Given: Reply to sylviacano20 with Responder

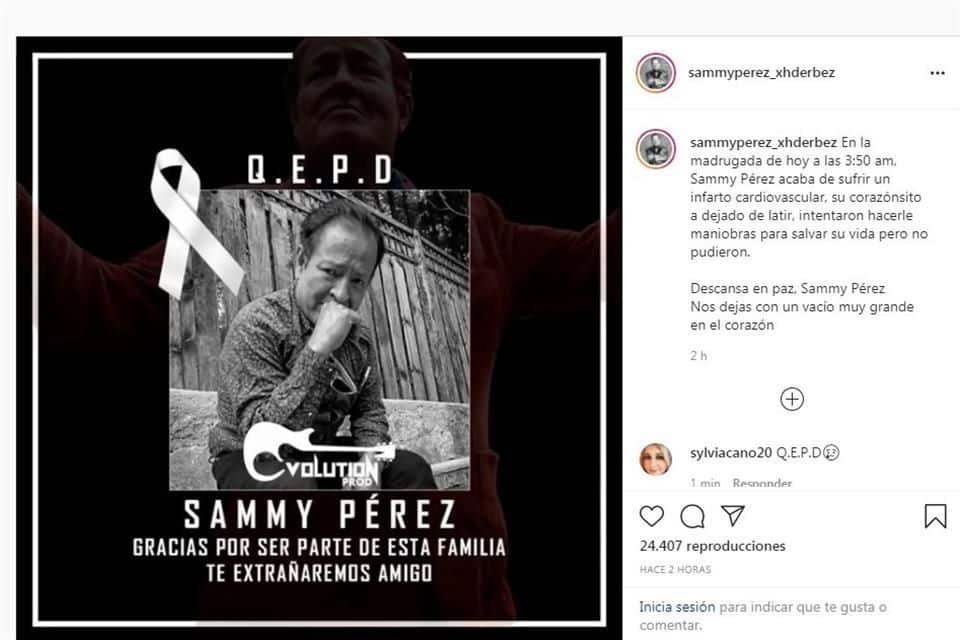Looking at the screenshot, I should pos(762,483).
